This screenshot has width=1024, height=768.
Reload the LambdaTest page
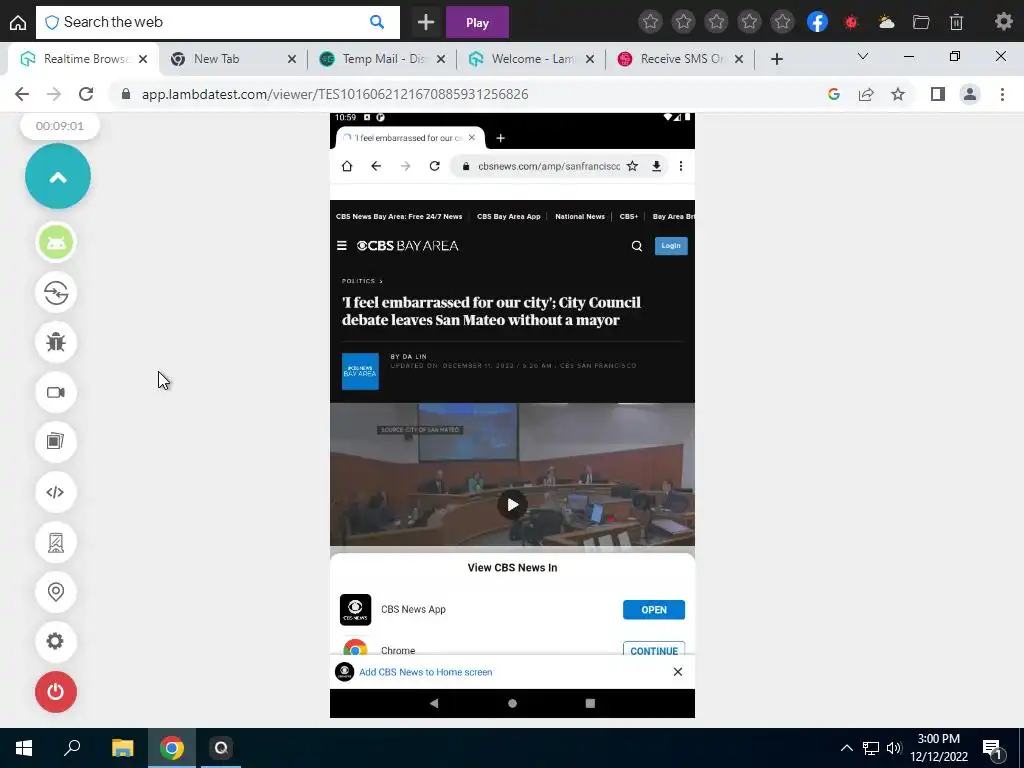[86, 94]
